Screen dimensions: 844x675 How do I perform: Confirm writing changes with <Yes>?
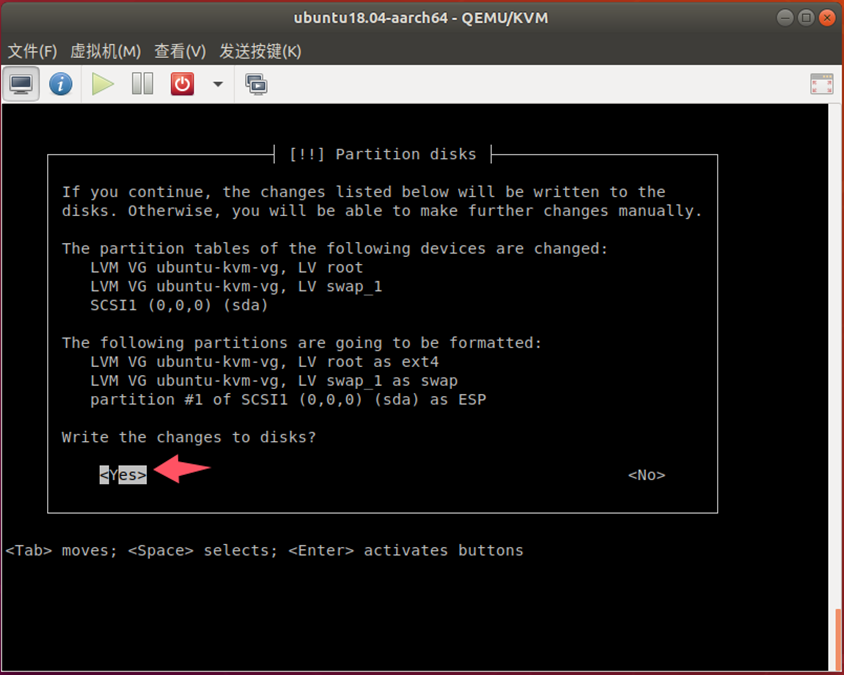[123, 475]
